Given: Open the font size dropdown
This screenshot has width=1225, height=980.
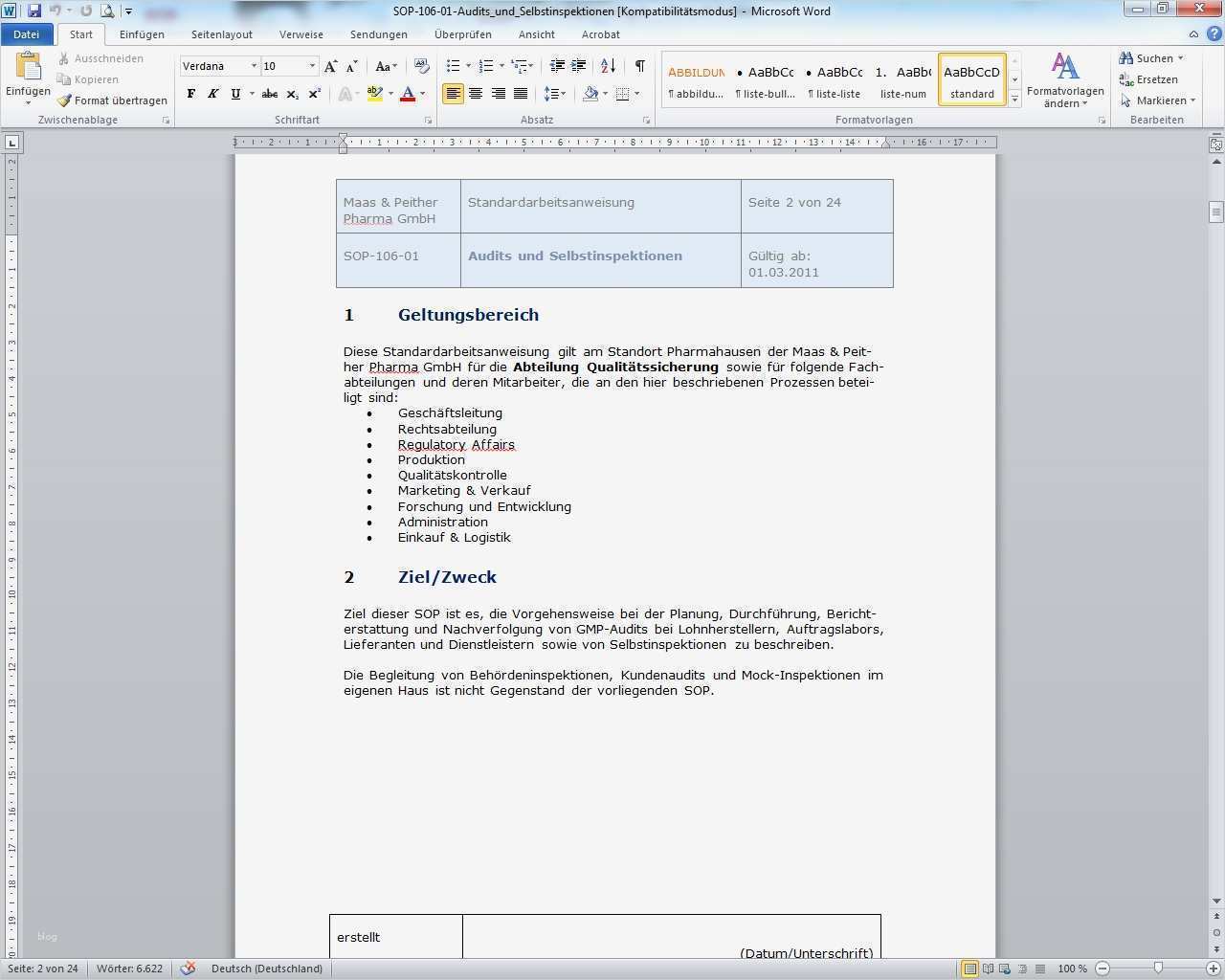Looking at the screenshot, I should point(312,66).
